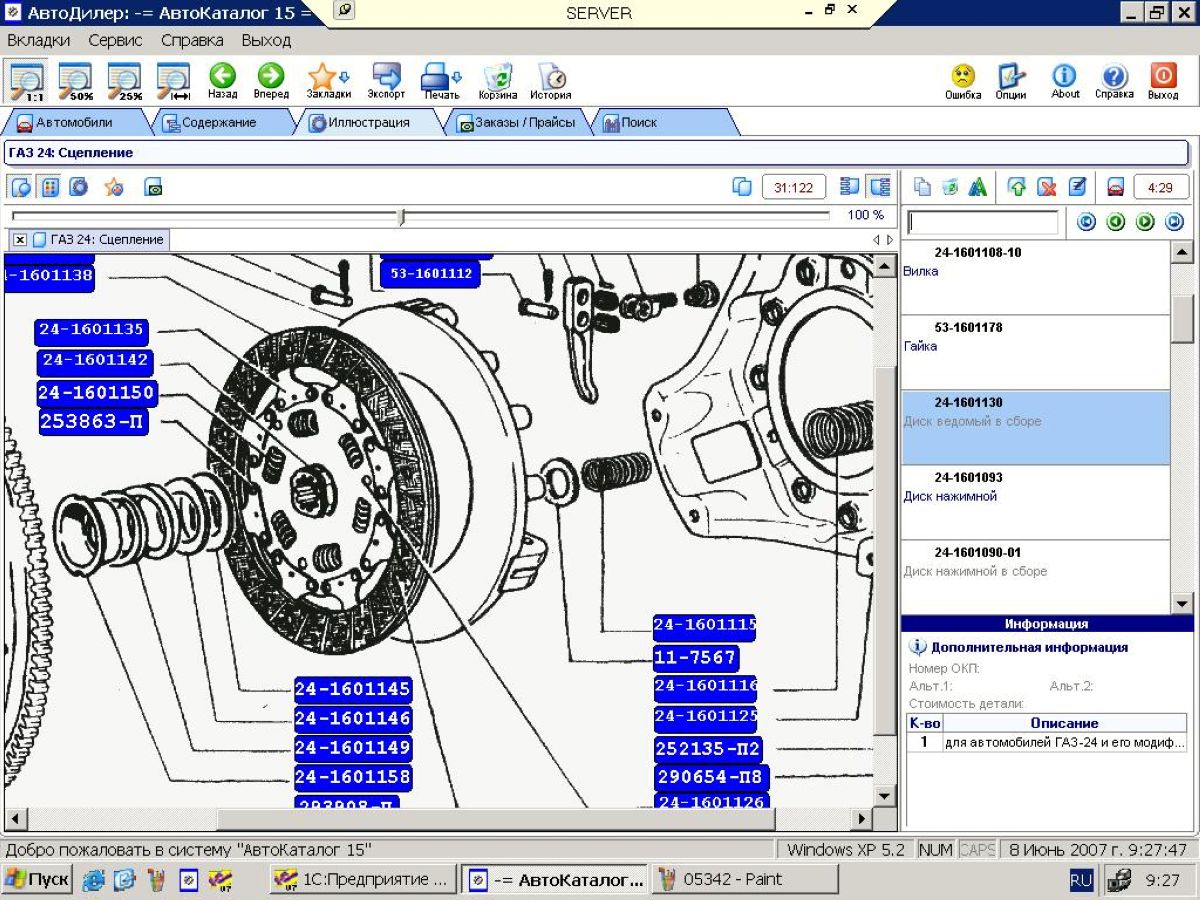Click callout label 53-1601112
1200x900 pixels.
coord(431,274)
